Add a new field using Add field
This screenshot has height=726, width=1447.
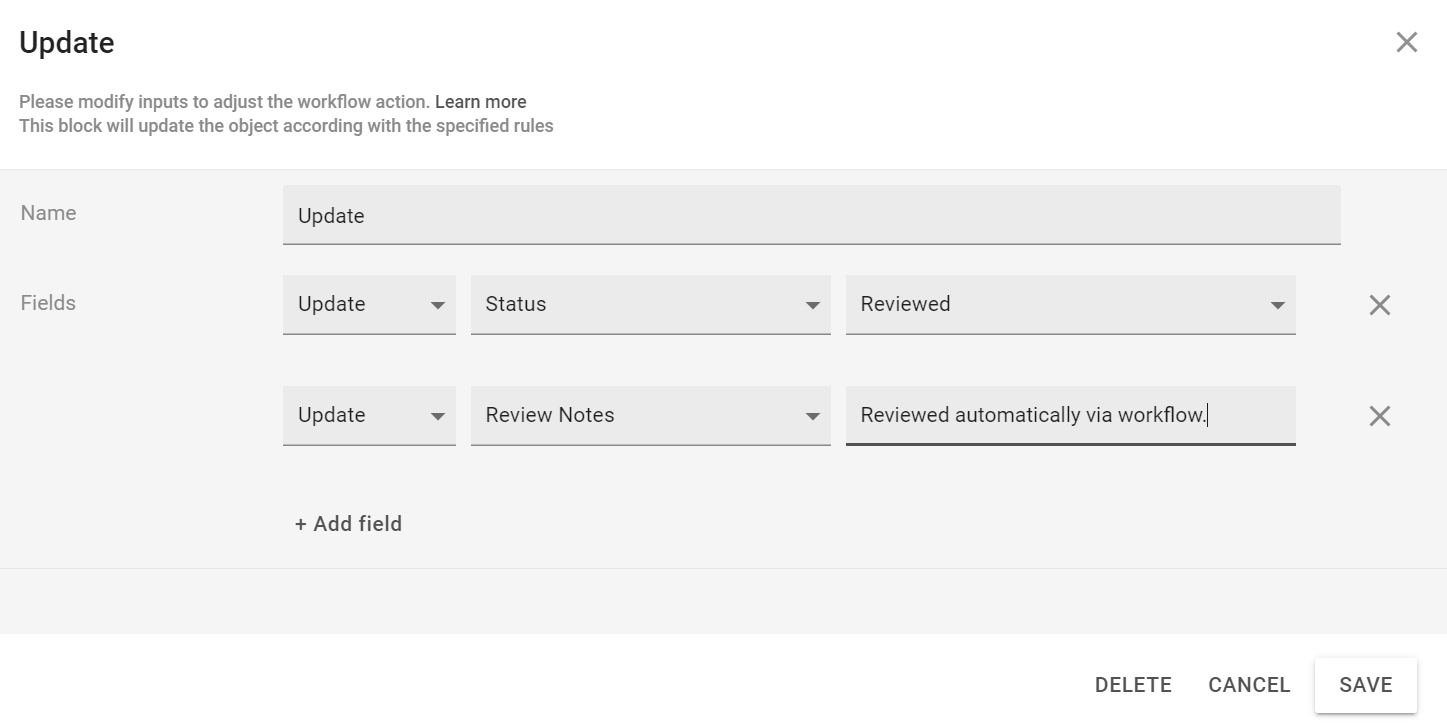tap(347, 523)
